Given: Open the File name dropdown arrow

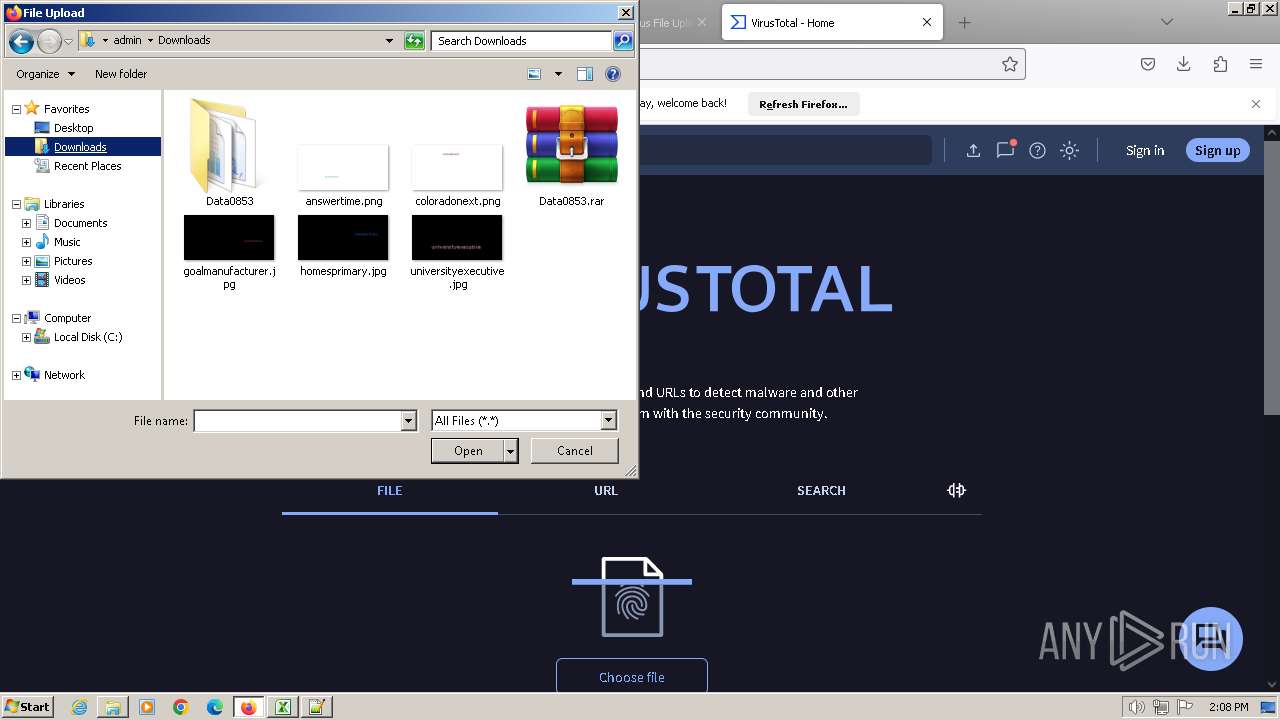Looking at the screenshot, I should pyautogui.click(x=408, y=421).
